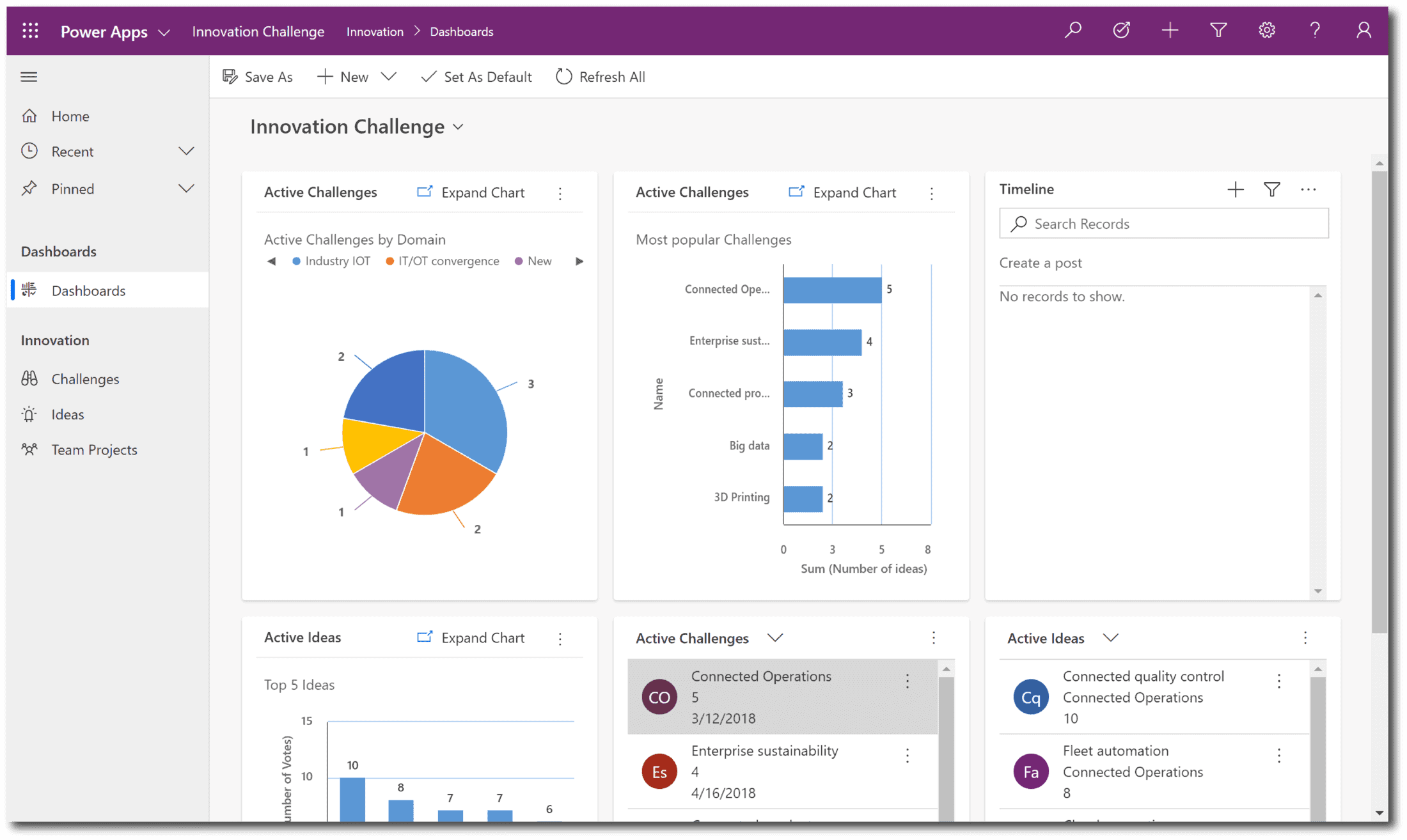Toggle IT/OT convergence legend item
Screen dimensions: 1407x840
coord(443,261)
